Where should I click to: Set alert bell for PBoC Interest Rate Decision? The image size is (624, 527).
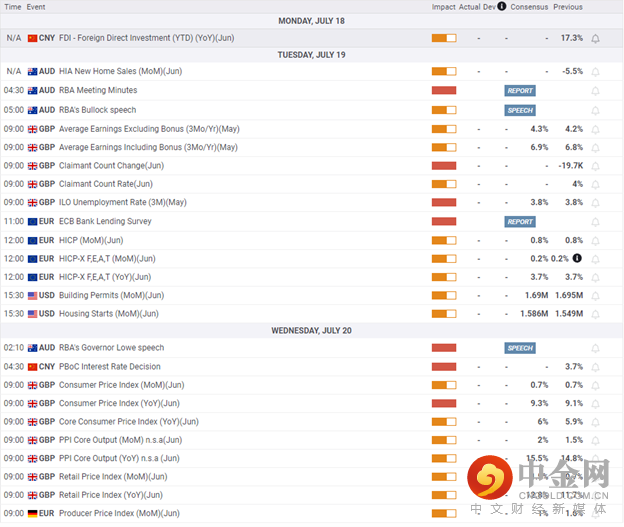[x=595, y=367]
